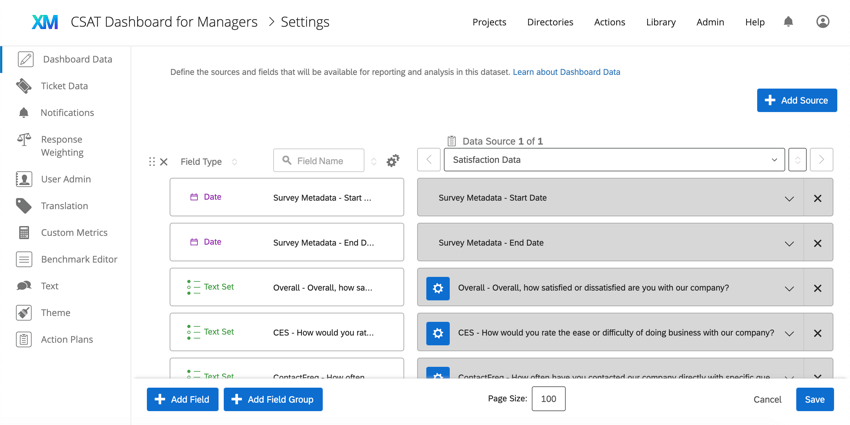Open field settings gears icon

click(x=393, y=161)
